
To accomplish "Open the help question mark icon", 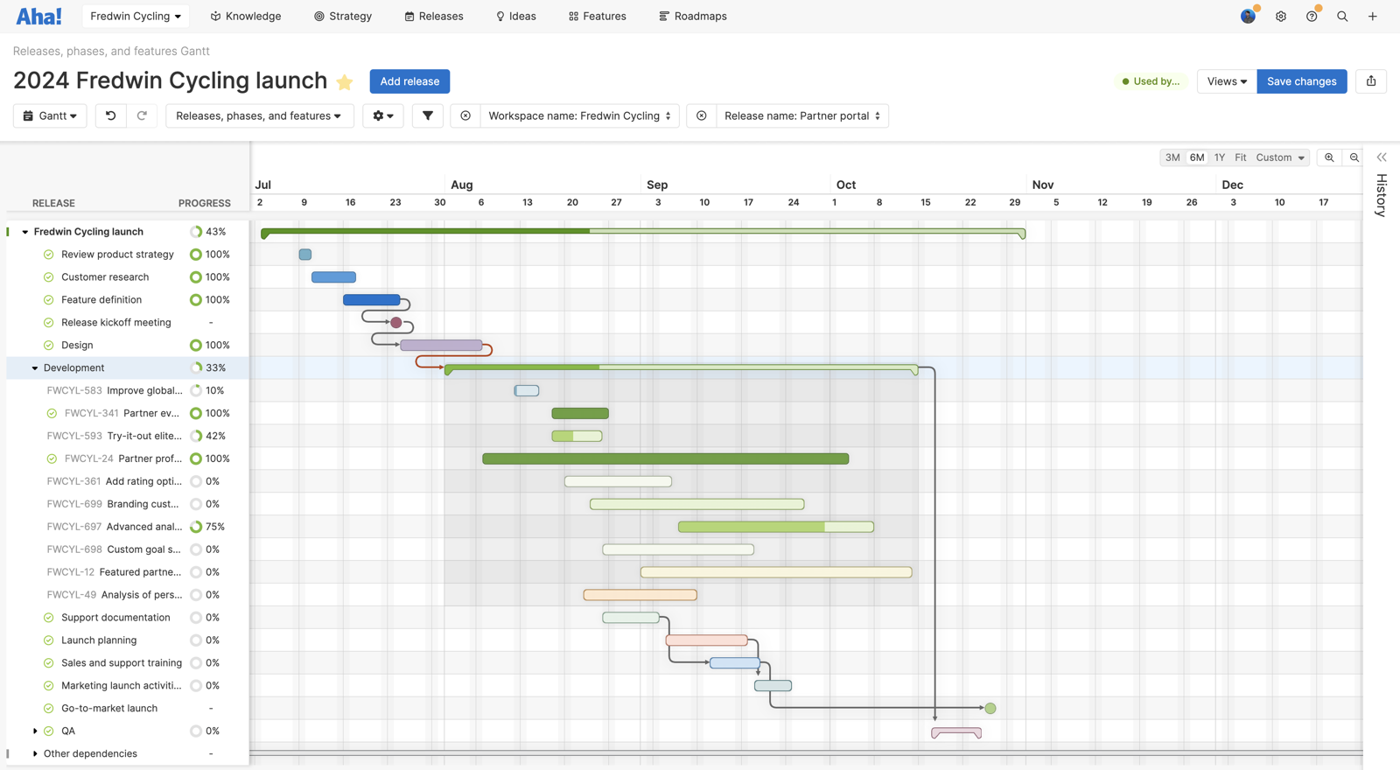I will coord(1311,16).
